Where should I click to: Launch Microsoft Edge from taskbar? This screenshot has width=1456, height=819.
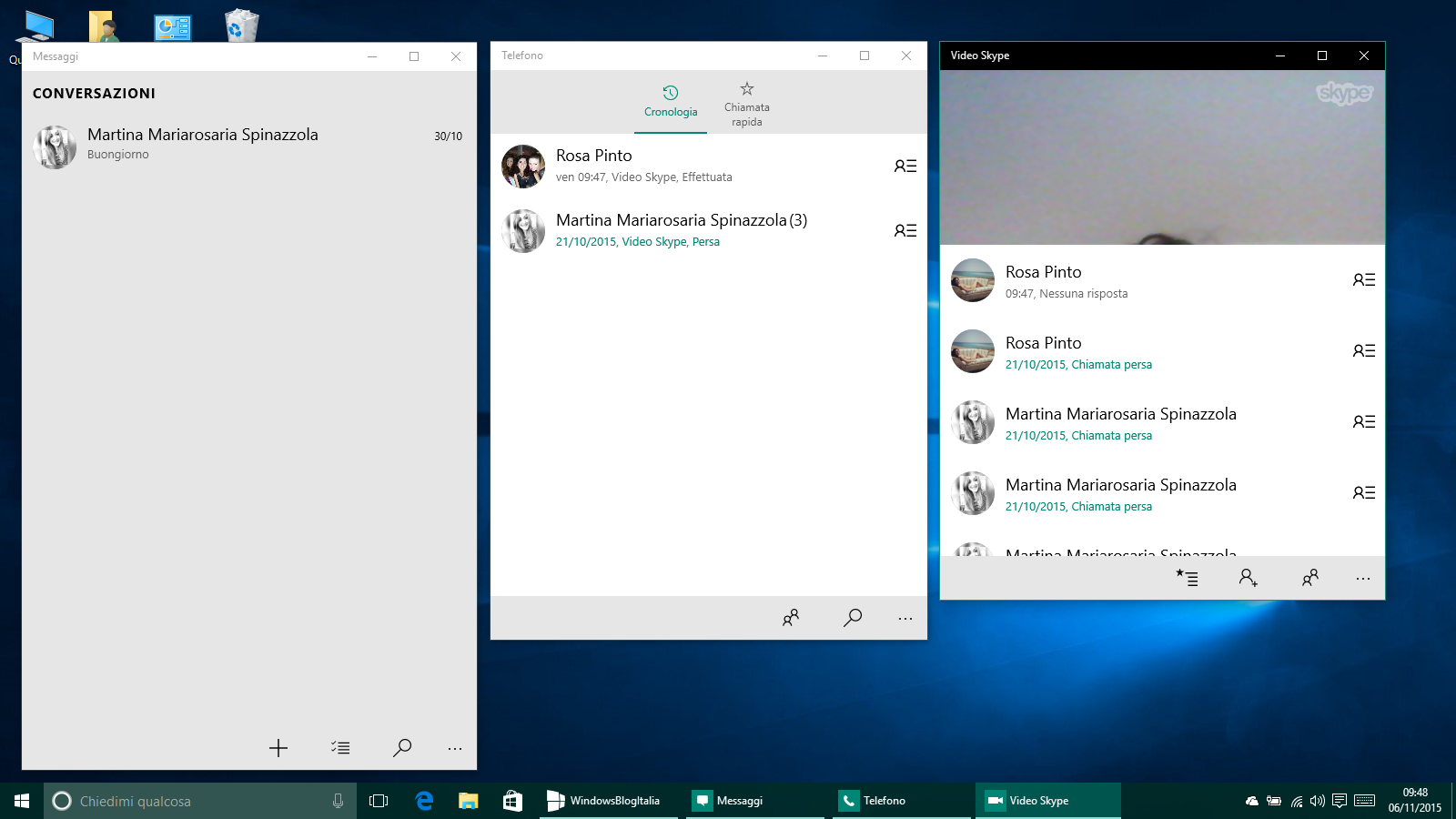424,801
